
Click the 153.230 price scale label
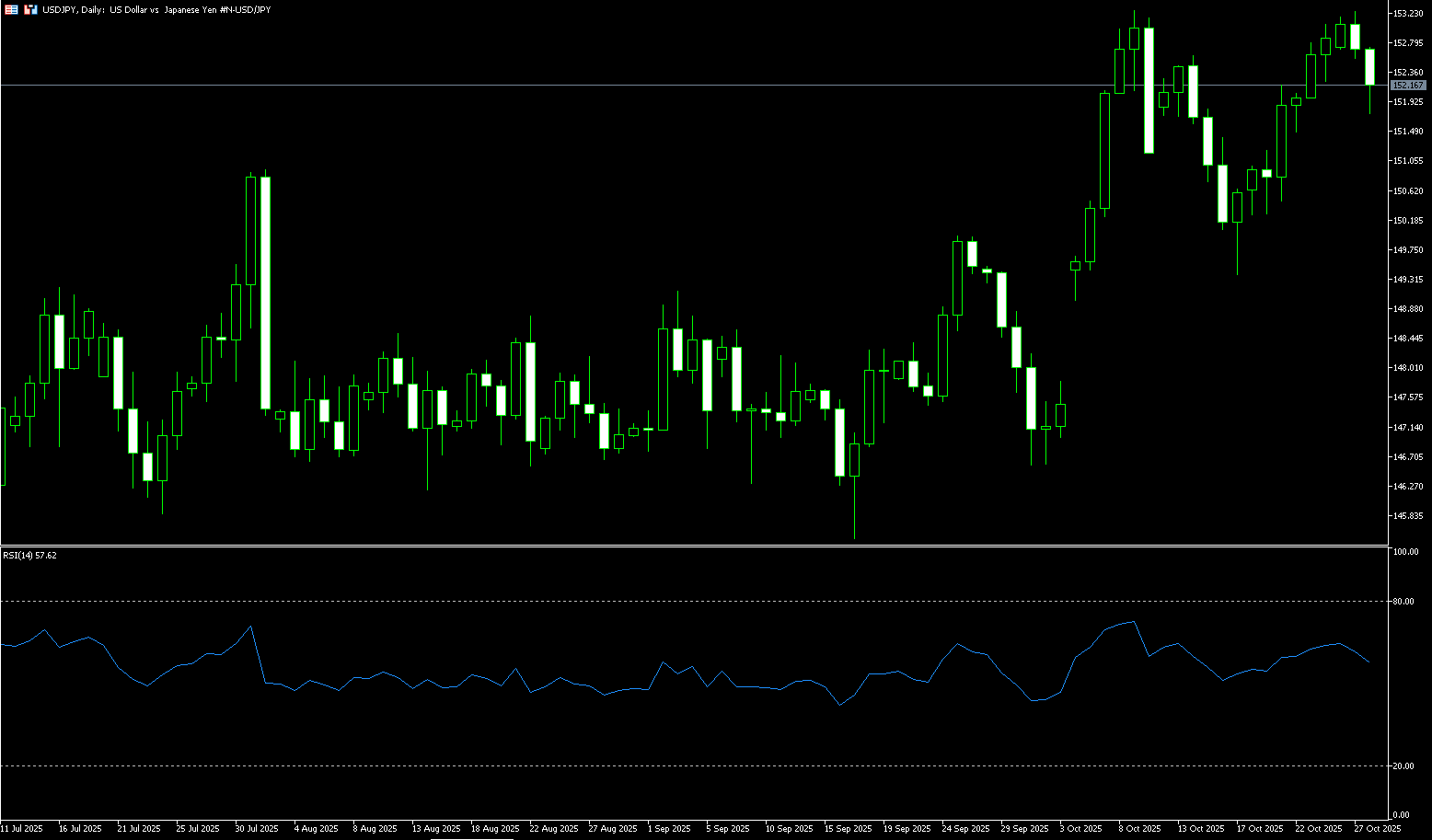click(1407, 14)
